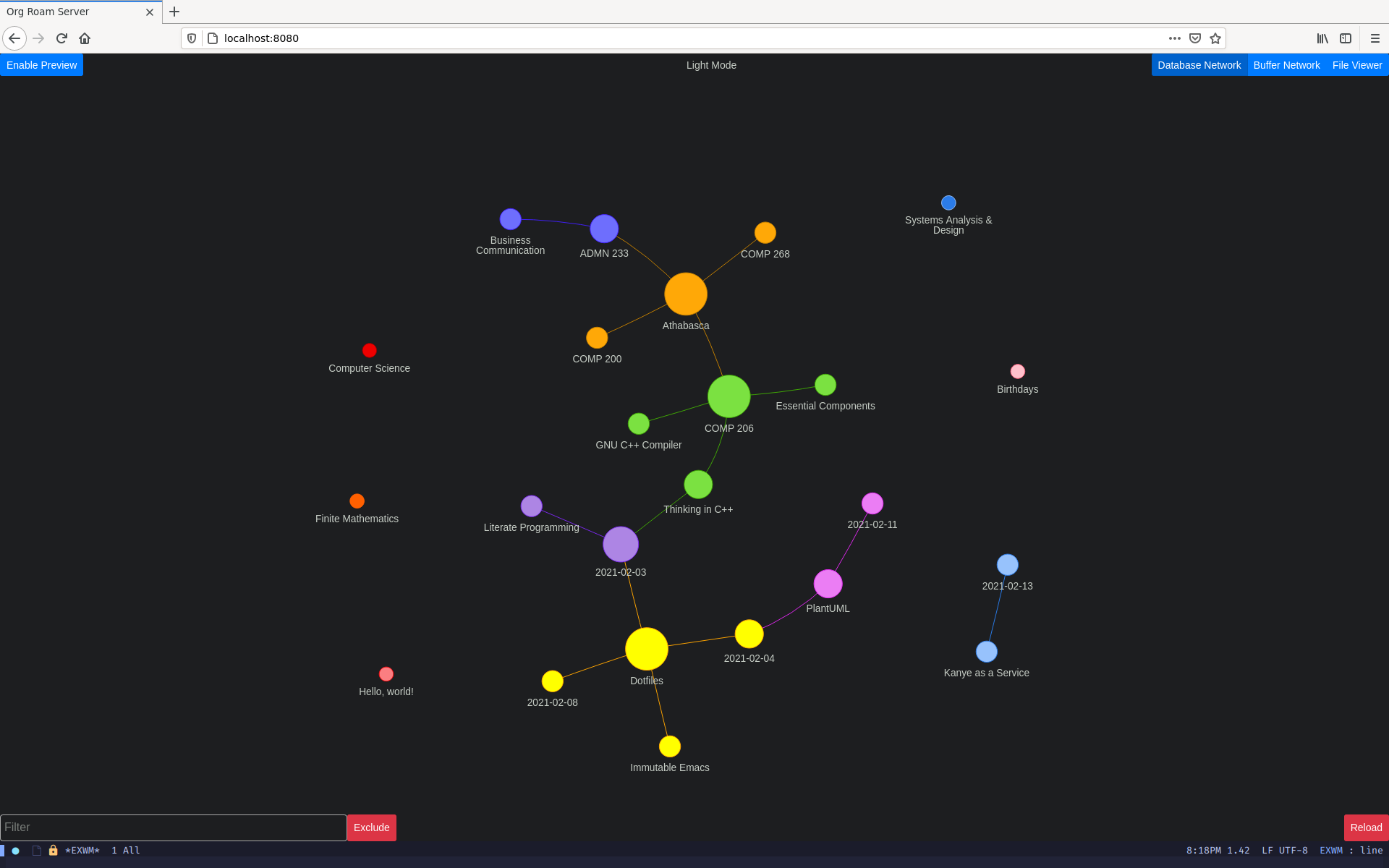Open the File Viewer panel

click(1357, 65)
